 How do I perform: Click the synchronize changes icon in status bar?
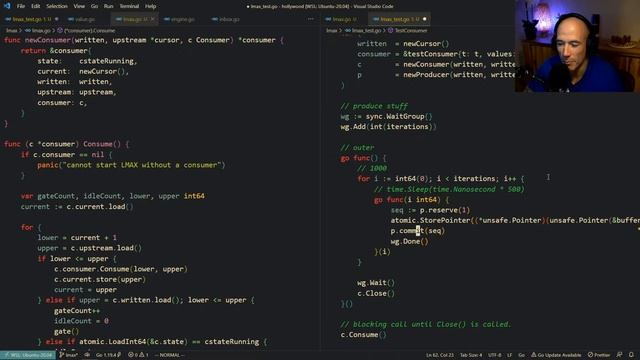tap(87, 355)
